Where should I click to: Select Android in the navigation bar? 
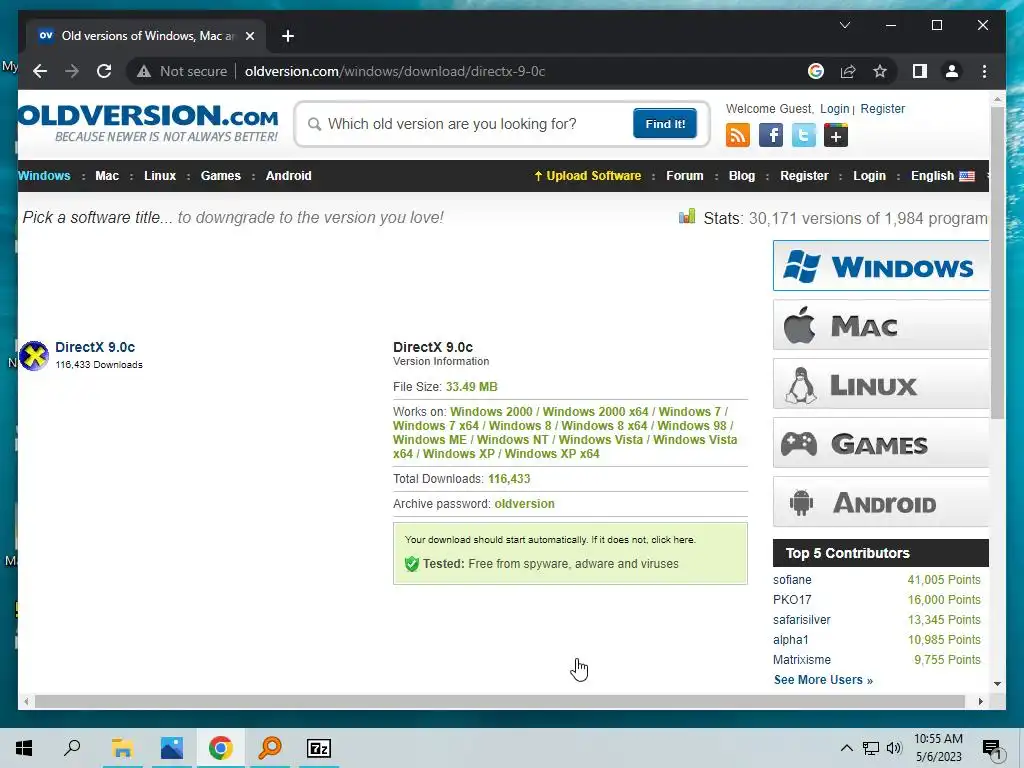289,176
